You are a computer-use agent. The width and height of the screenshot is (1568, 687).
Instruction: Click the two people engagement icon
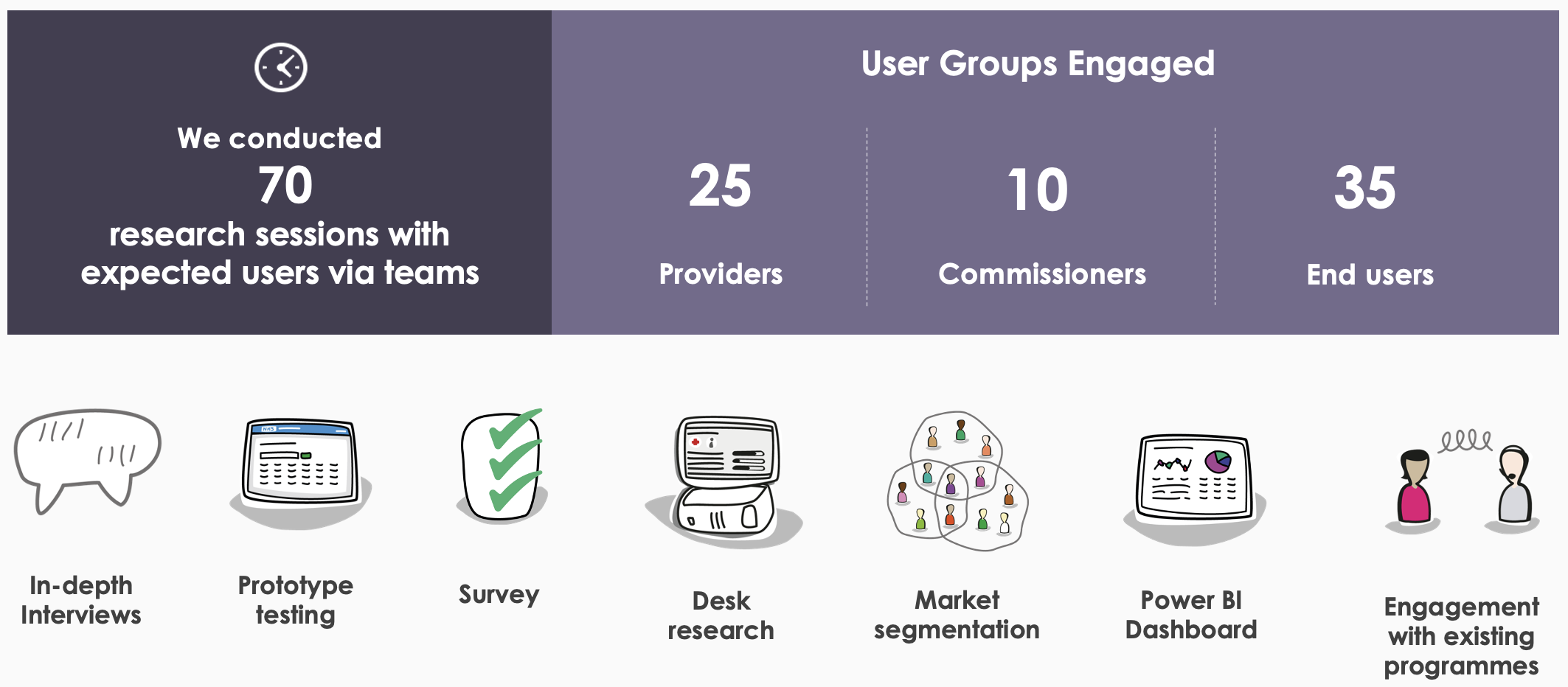(x=1463, y=484)
